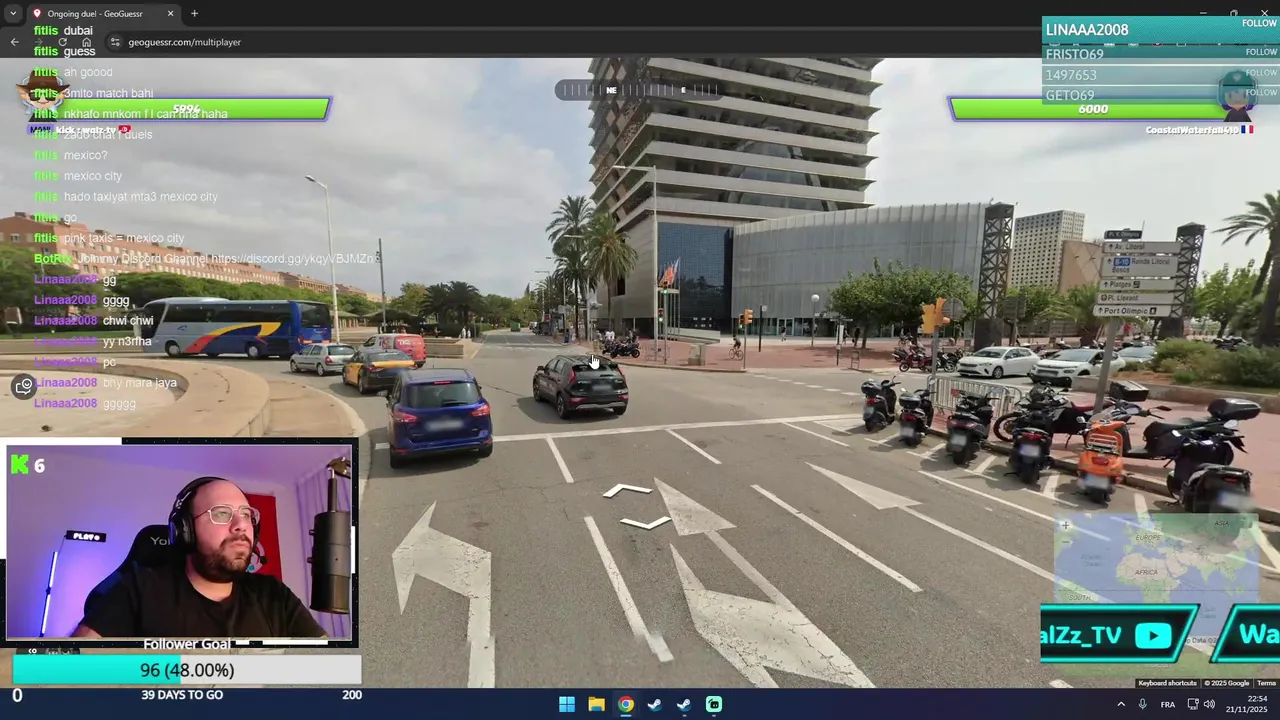Click the Terms link

pos(1266,683)
